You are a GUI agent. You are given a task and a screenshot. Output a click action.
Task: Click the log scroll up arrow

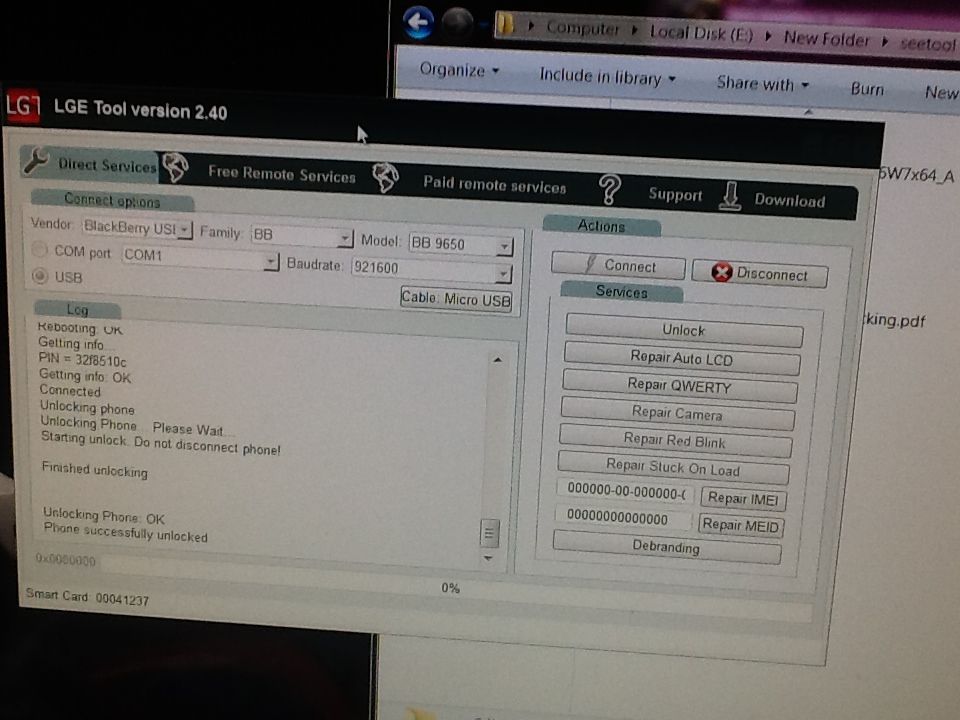tap(498, 360)
